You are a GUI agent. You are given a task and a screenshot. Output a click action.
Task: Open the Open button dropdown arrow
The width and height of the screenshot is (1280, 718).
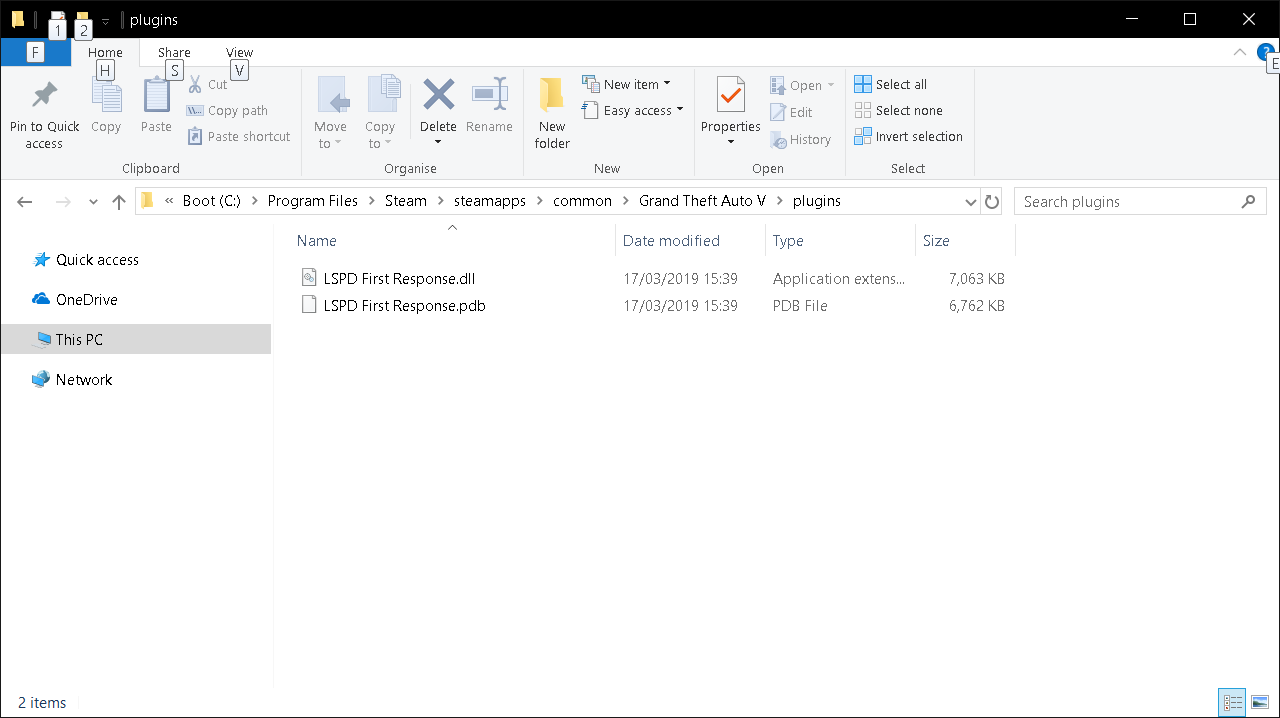click(831, 85)
